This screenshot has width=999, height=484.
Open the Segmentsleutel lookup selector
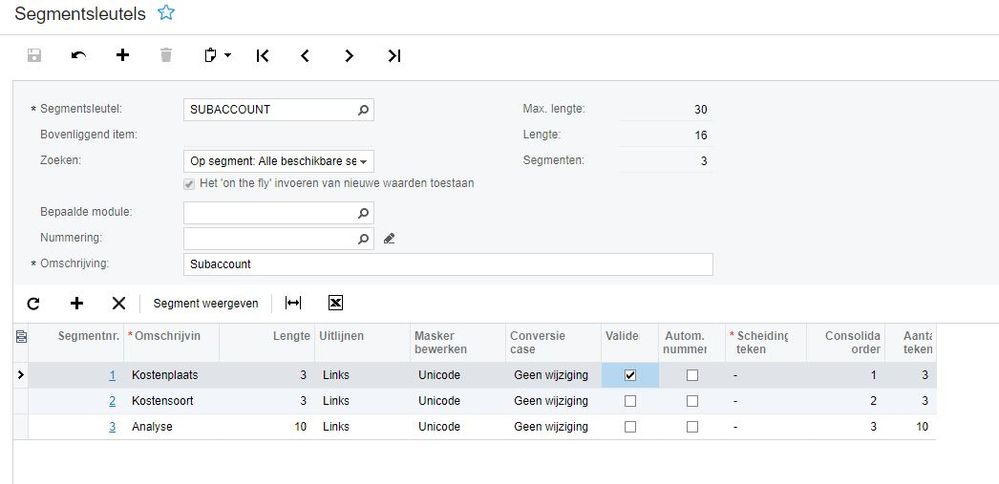click(x=363, y=109)
